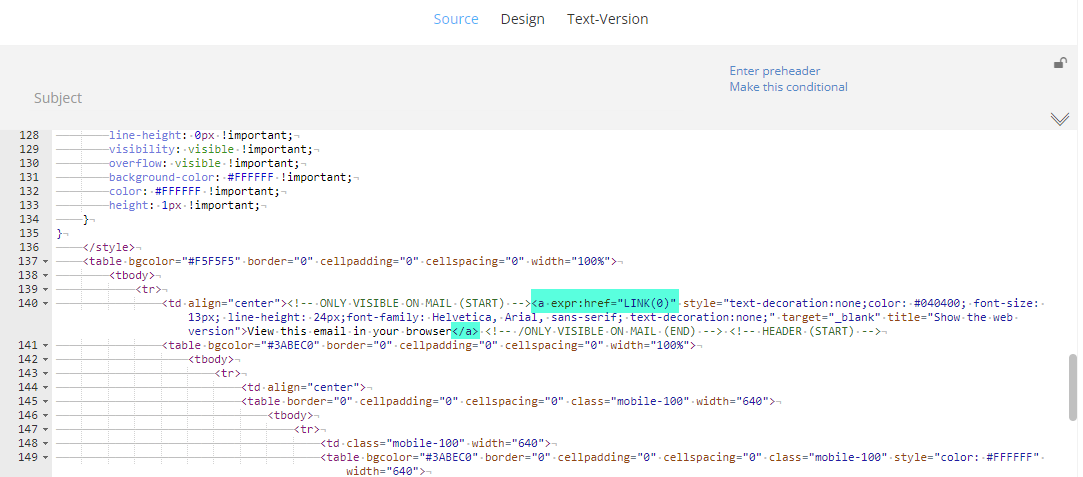This screenshot has width=1083, height=477.
Task: Collapse the tbody fold at line 138
Action: [x=47, y=275]
